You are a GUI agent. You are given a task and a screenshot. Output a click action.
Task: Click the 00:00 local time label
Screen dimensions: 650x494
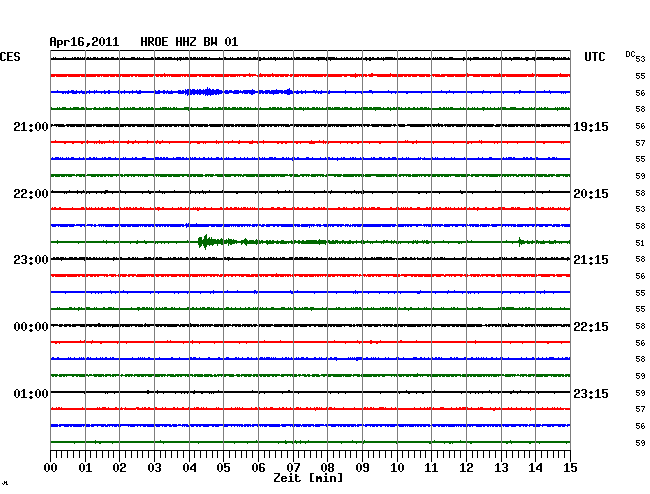point(31,327)
